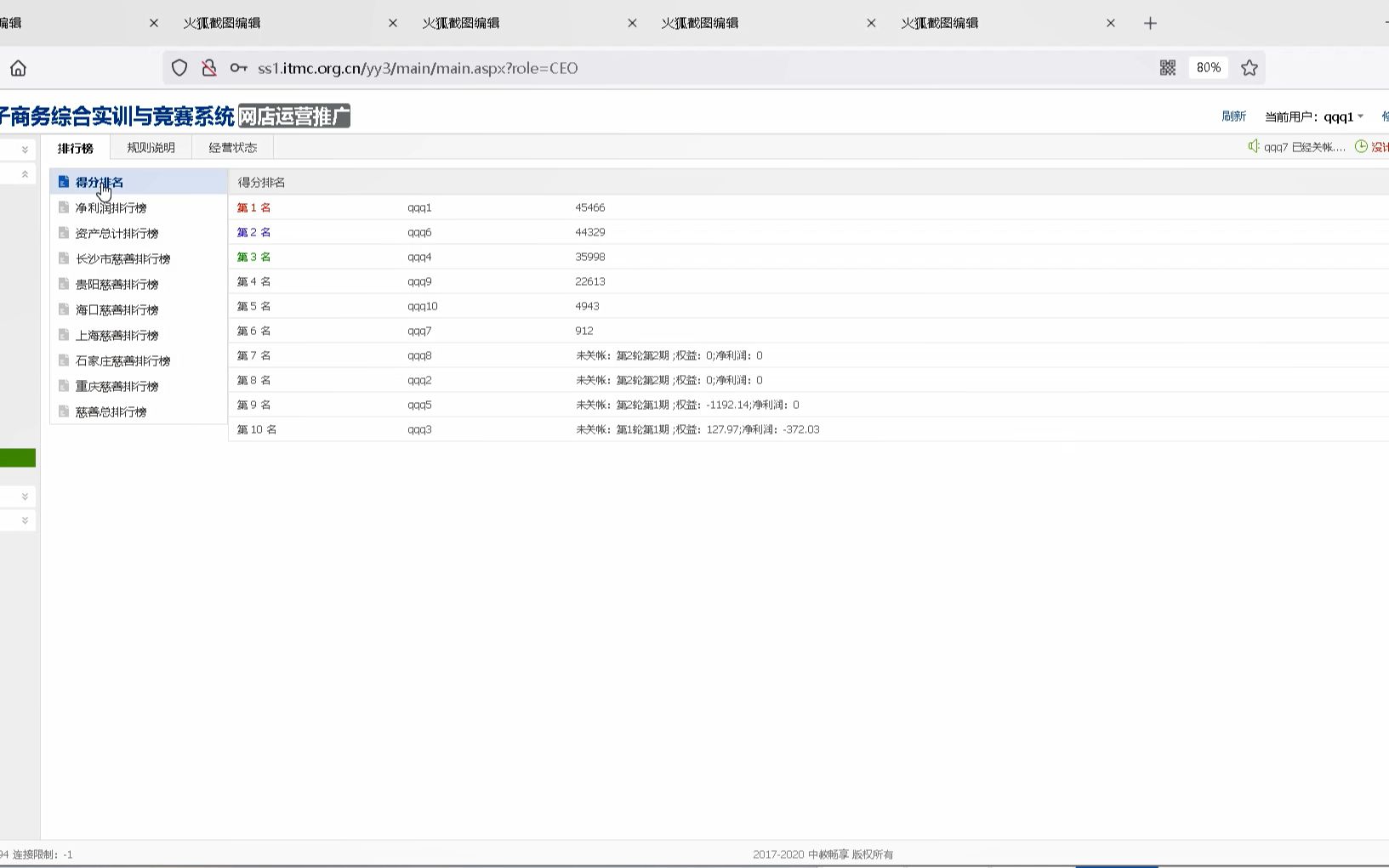The image size is (1389, 868).
Task: Click the 重庆慈善排行榜 document icon
Action: tap(64, 386)
